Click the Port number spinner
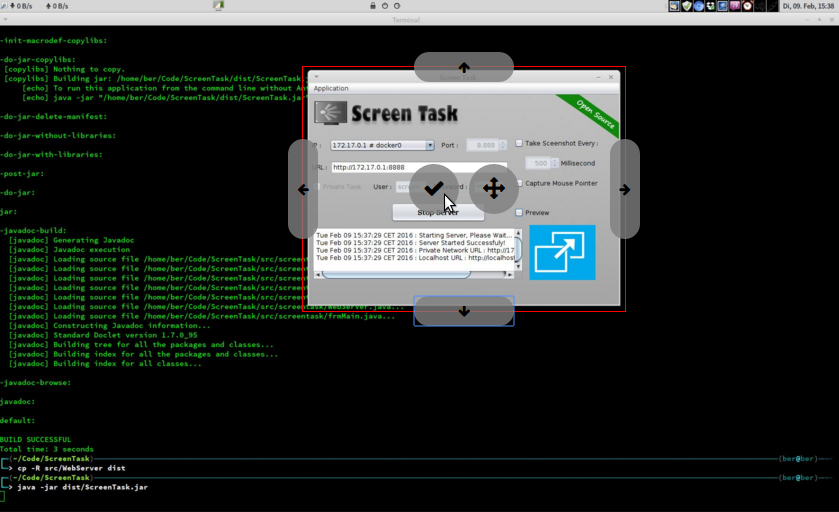 tap(486, 145)
